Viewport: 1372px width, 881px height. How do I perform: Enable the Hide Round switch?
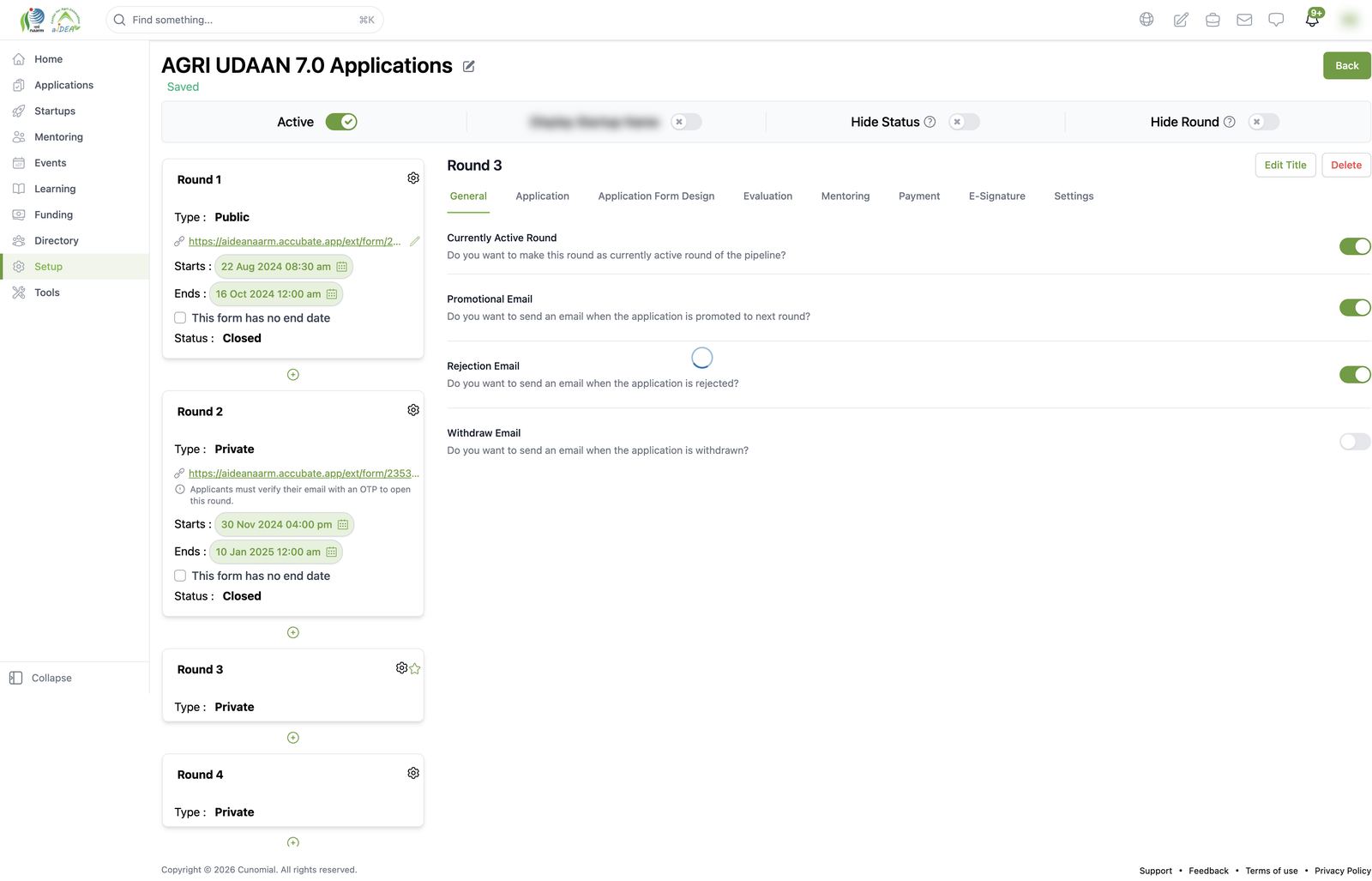coord(1264,122)
